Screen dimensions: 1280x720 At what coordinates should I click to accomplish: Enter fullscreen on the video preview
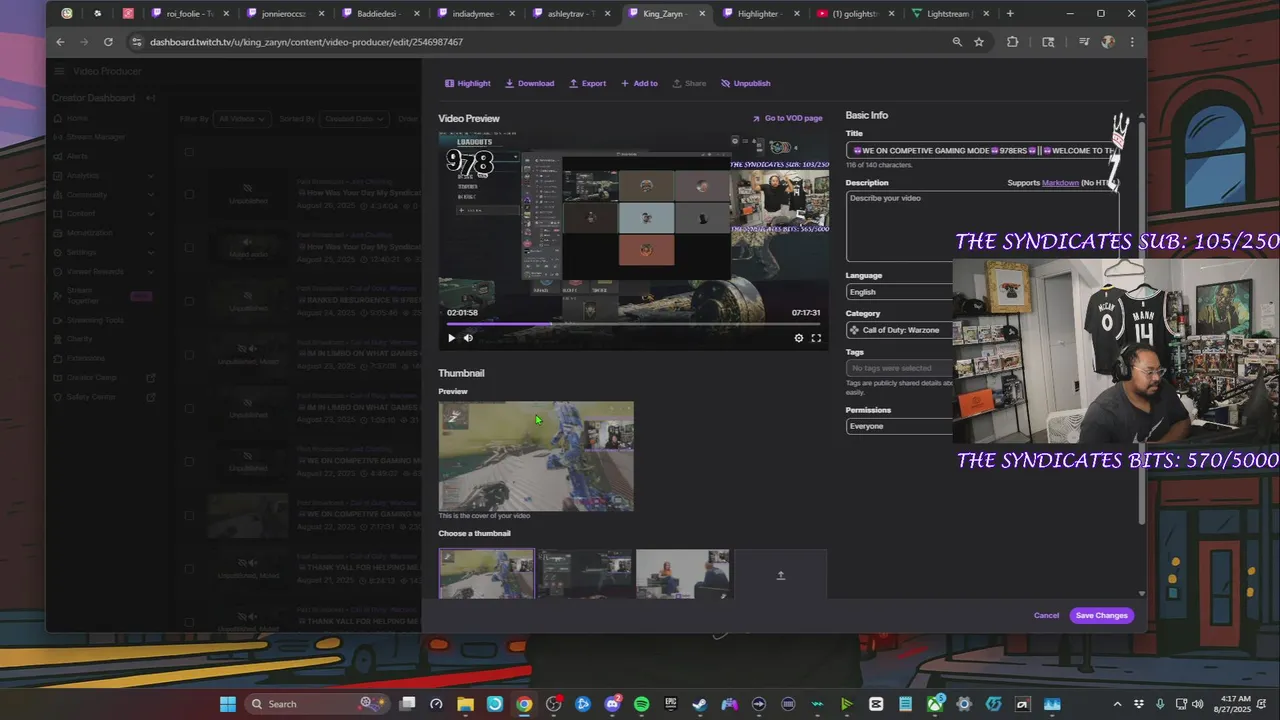tap(816, 338)
